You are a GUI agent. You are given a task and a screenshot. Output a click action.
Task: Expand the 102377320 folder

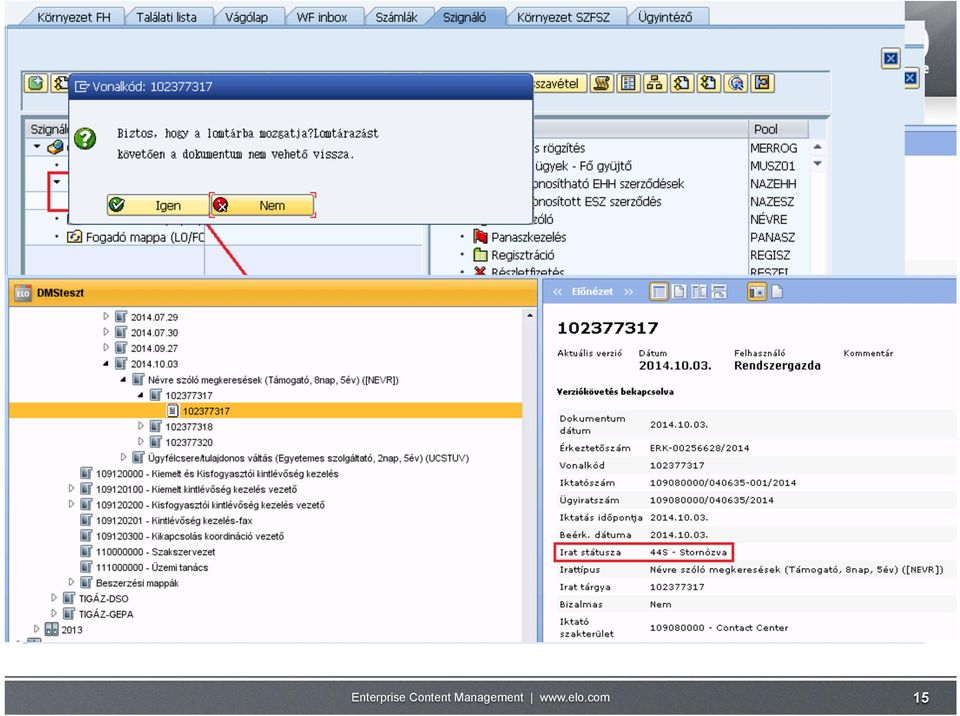[x=140, y=442]
